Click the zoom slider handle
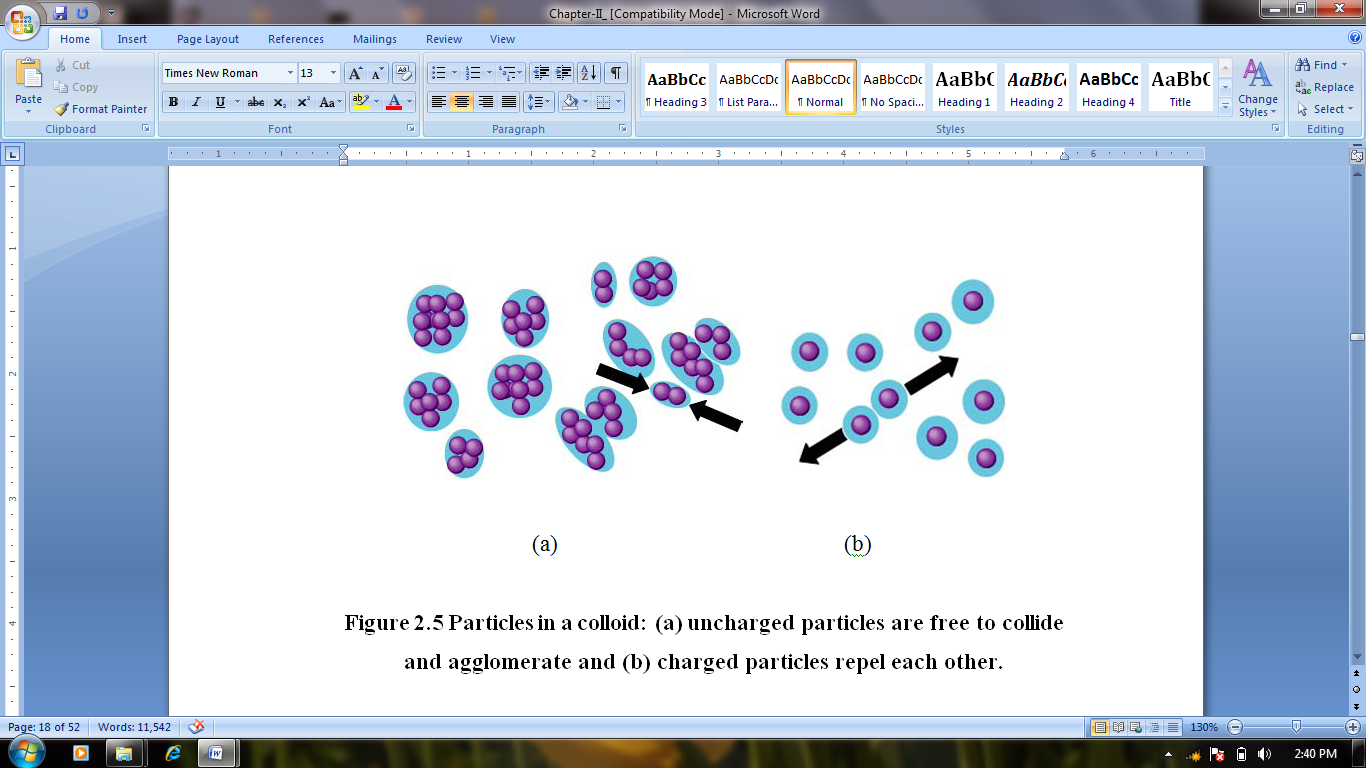This screenshot has width=1366, height=768. tap(1296, 727)
